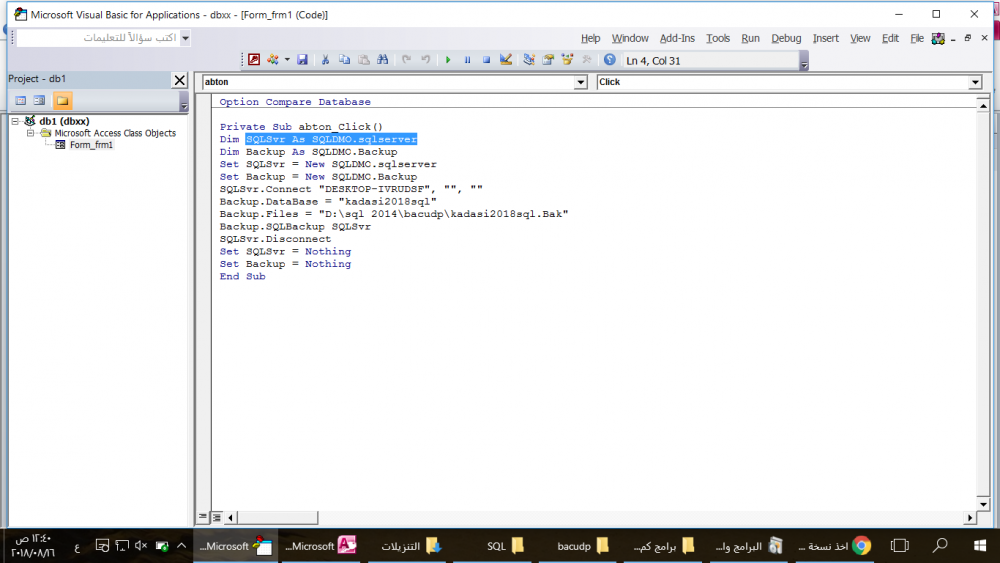Screen dimensions: 1000x563
Task: Click the 'Option Compare Database' line
Action: 295,102
